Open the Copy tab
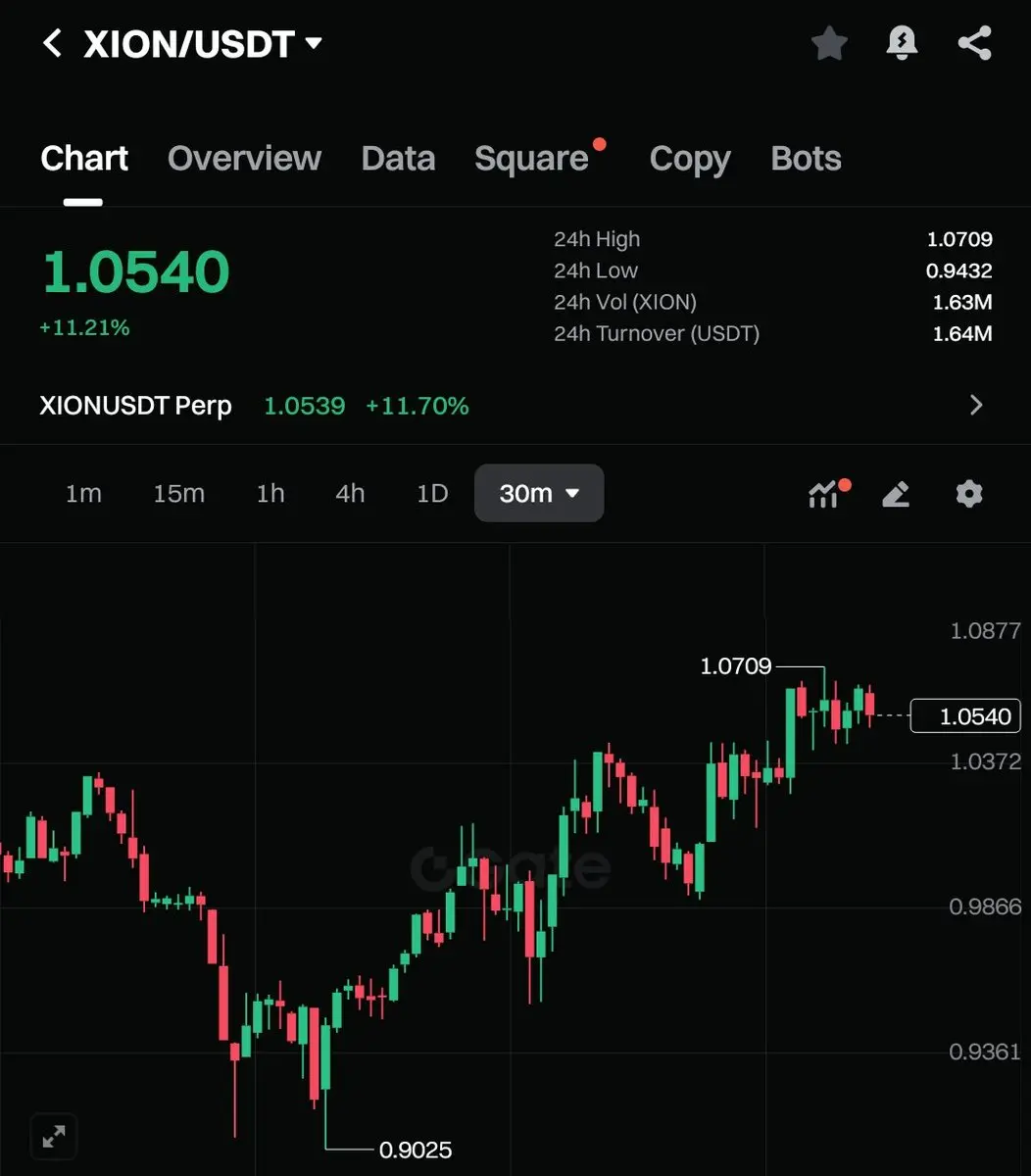Screen dimensions: 1031x1176 (690, 159)
